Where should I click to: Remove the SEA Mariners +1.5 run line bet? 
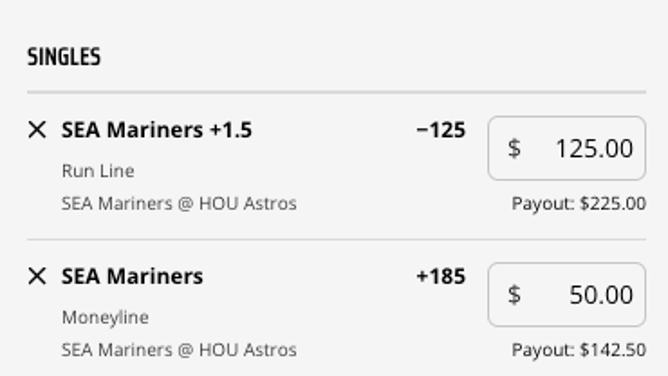37,129
